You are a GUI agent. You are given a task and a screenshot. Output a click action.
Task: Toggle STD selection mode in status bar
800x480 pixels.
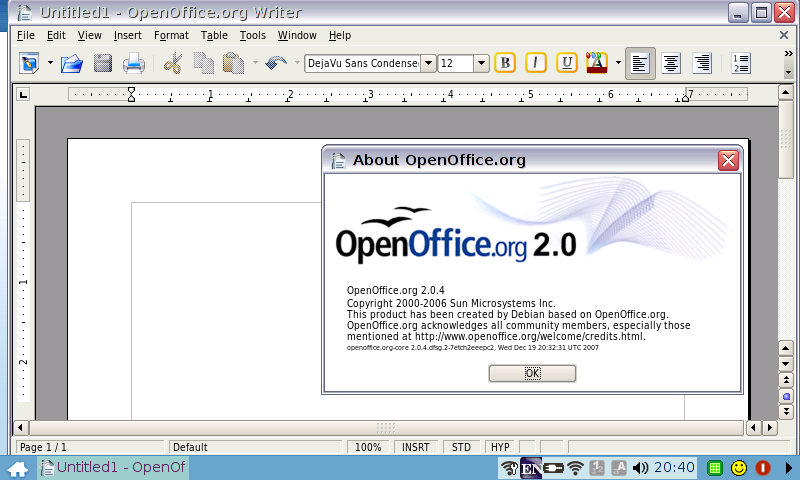[x=461, y=447]
